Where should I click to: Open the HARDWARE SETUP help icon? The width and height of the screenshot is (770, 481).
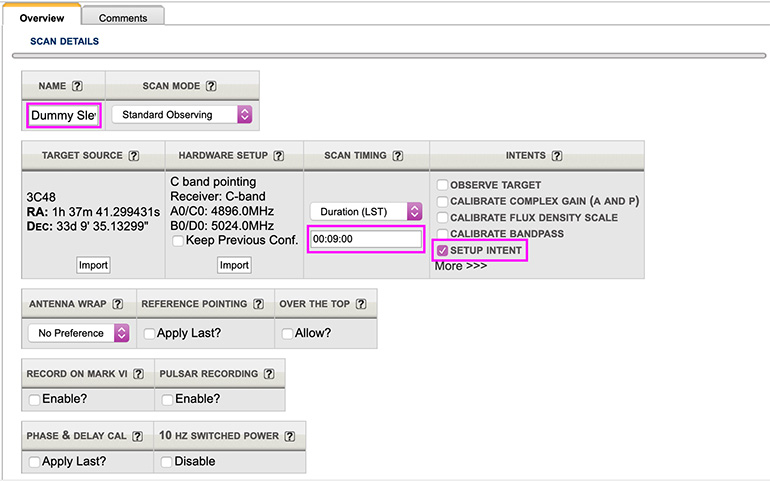278,156
